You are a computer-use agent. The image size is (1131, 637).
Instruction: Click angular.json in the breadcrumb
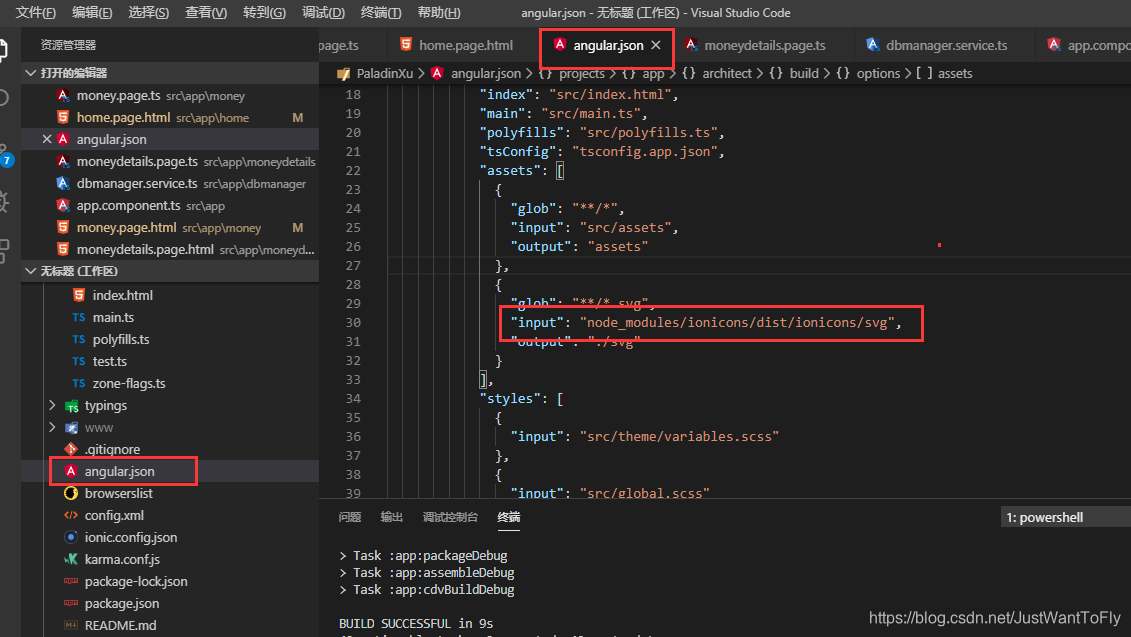485,74
